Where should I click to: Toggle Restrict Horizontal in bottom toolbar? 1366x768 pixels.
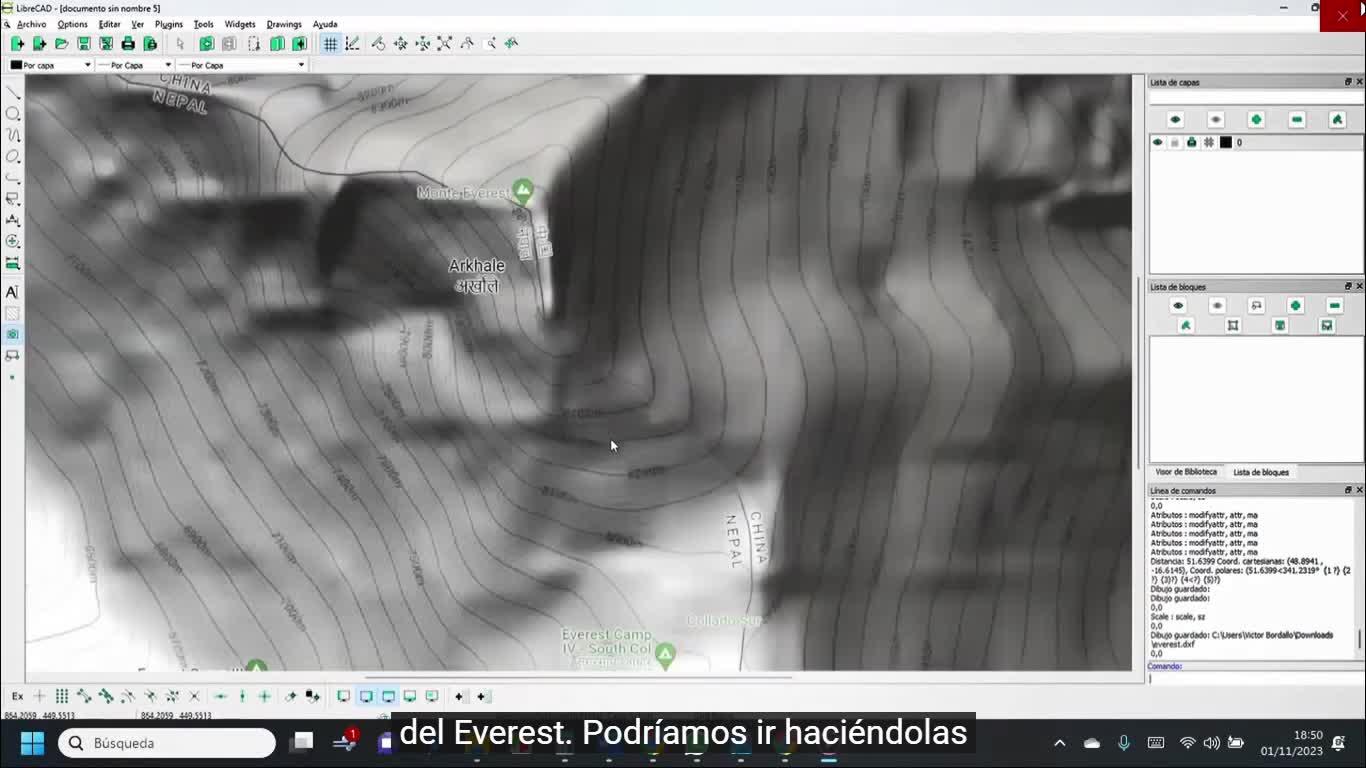coord(220,696)
